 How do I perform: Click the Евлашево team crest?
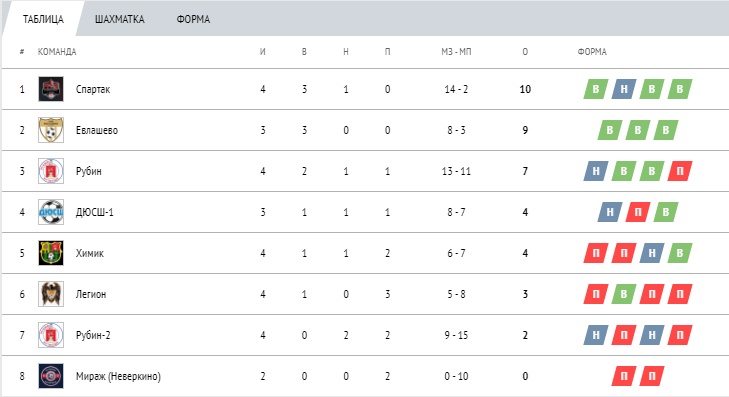(51, 130)
